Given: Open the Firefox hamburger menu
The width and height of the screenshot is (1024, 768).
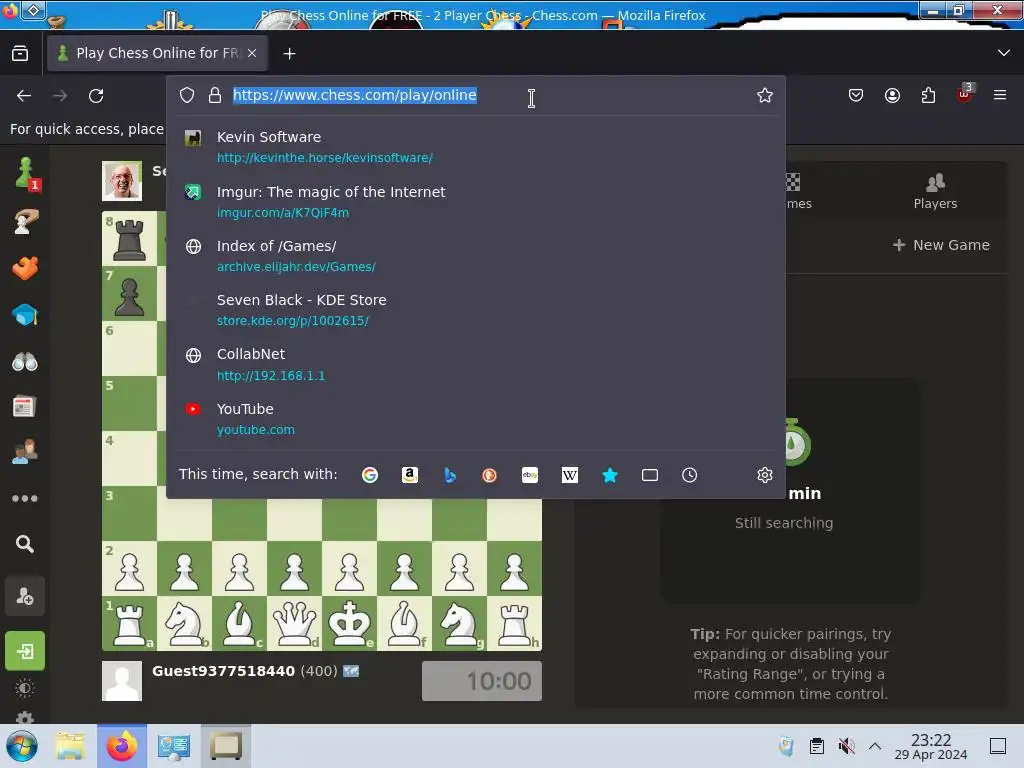Looking at the screenshot, I should click(1000, 95).
